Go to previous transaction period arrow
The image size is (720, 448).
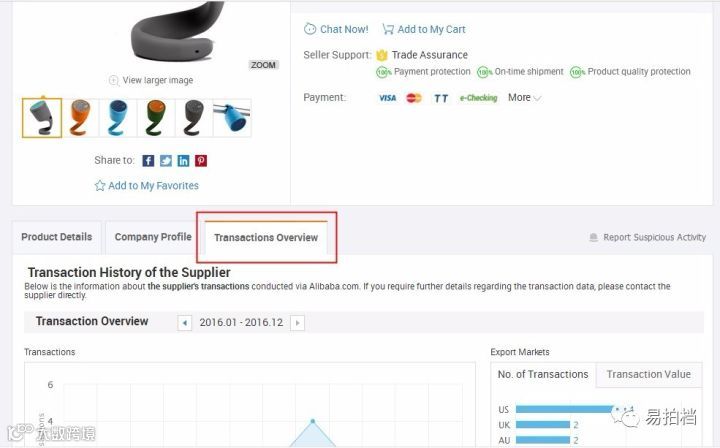(x=185, y=323)
